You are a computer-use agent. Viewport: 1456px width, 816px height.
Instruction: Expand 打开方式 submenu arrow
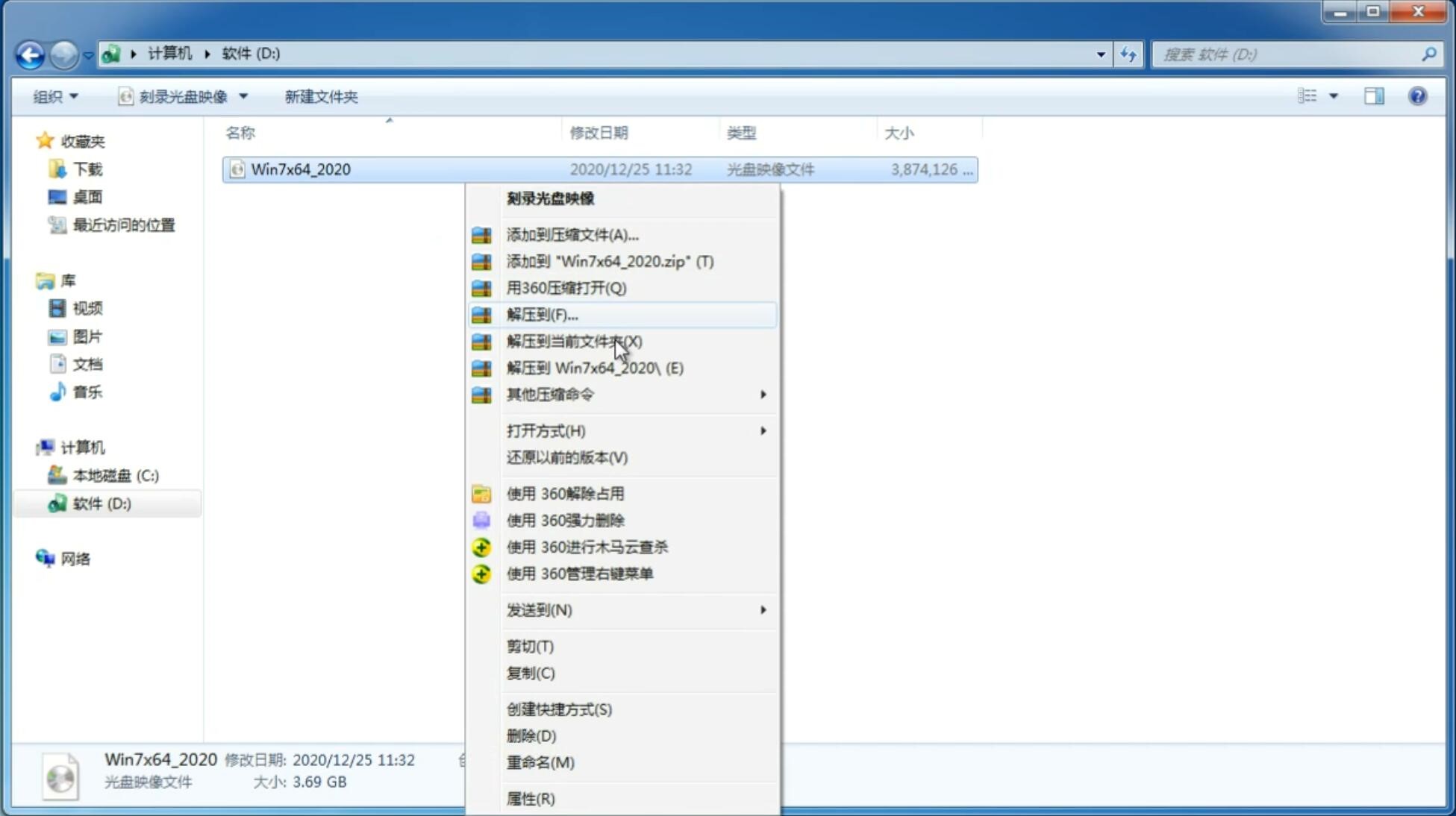coord(762,430)
